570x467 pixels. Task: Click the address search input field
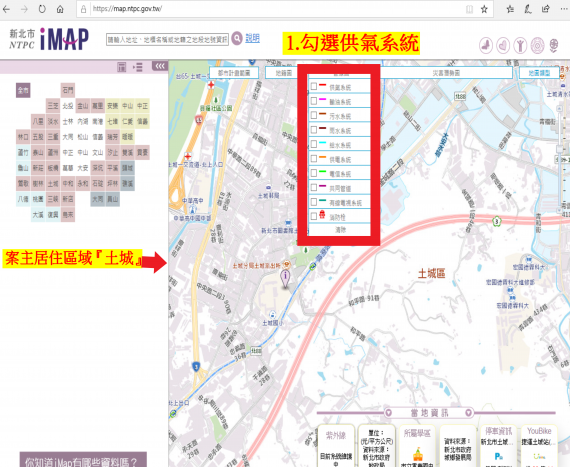[x=168, y=39]
